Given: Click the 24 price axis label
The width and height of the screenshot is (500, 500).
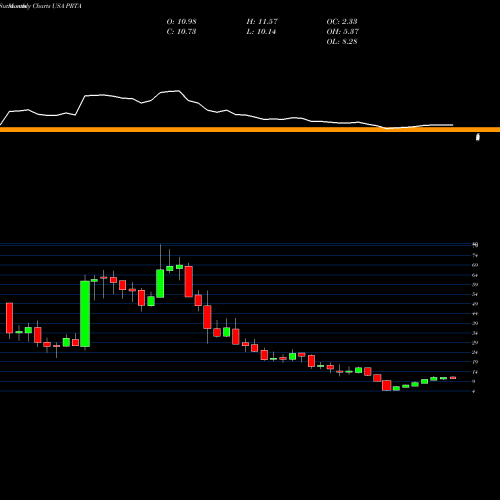Looking at the screenshot, I should coord(475,352).
